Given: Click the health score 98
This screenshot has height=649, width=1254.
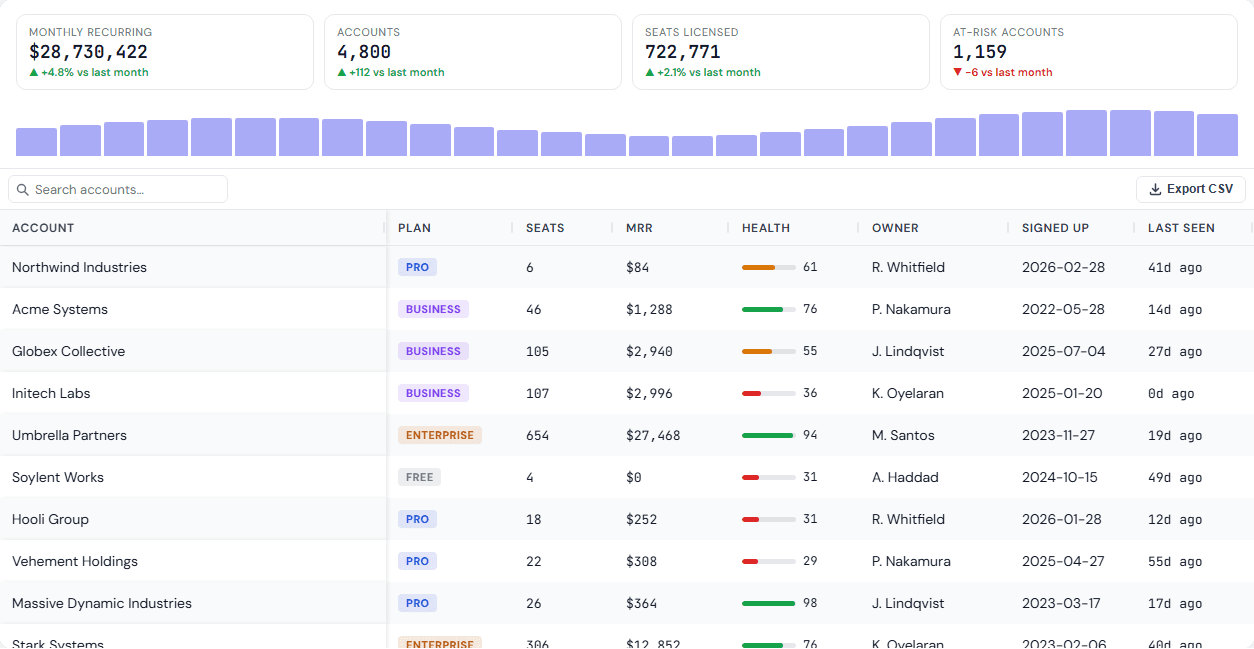Looking at the screenshot, I should click(810, 603).
